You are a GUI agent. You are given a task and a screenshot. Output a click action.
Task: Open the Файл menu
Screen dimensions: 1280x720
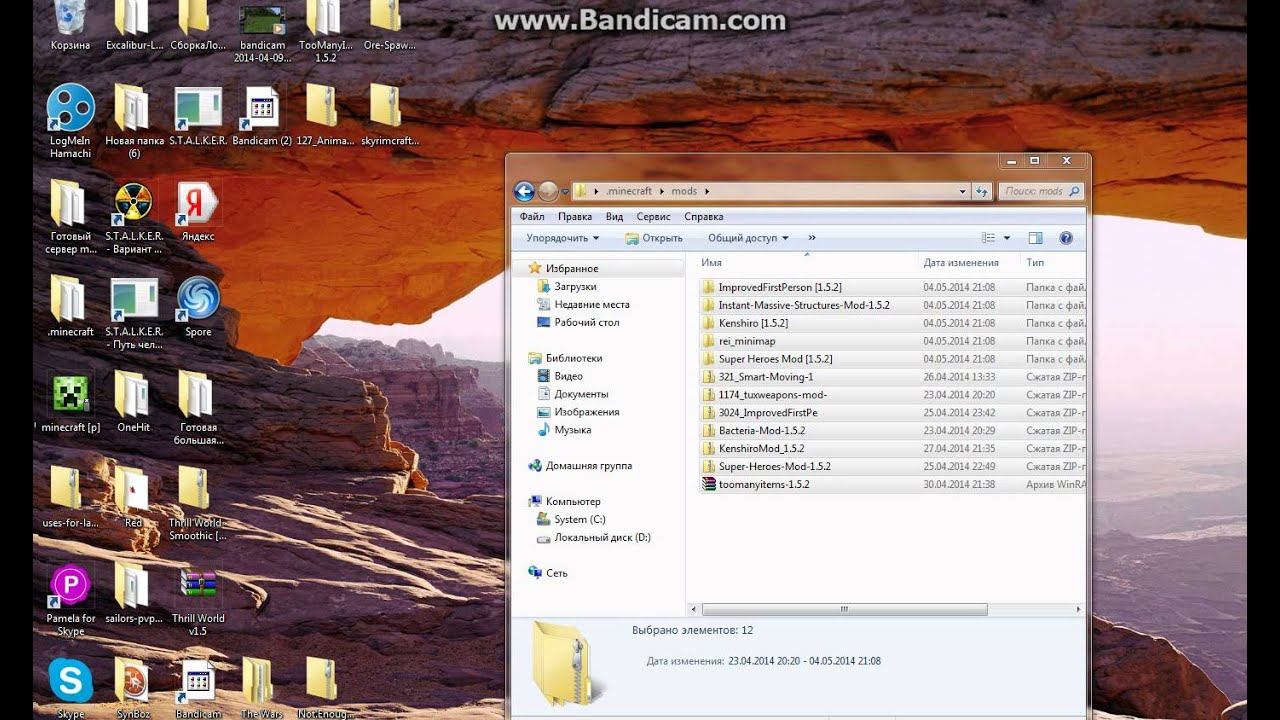click(x=532, y=216)
